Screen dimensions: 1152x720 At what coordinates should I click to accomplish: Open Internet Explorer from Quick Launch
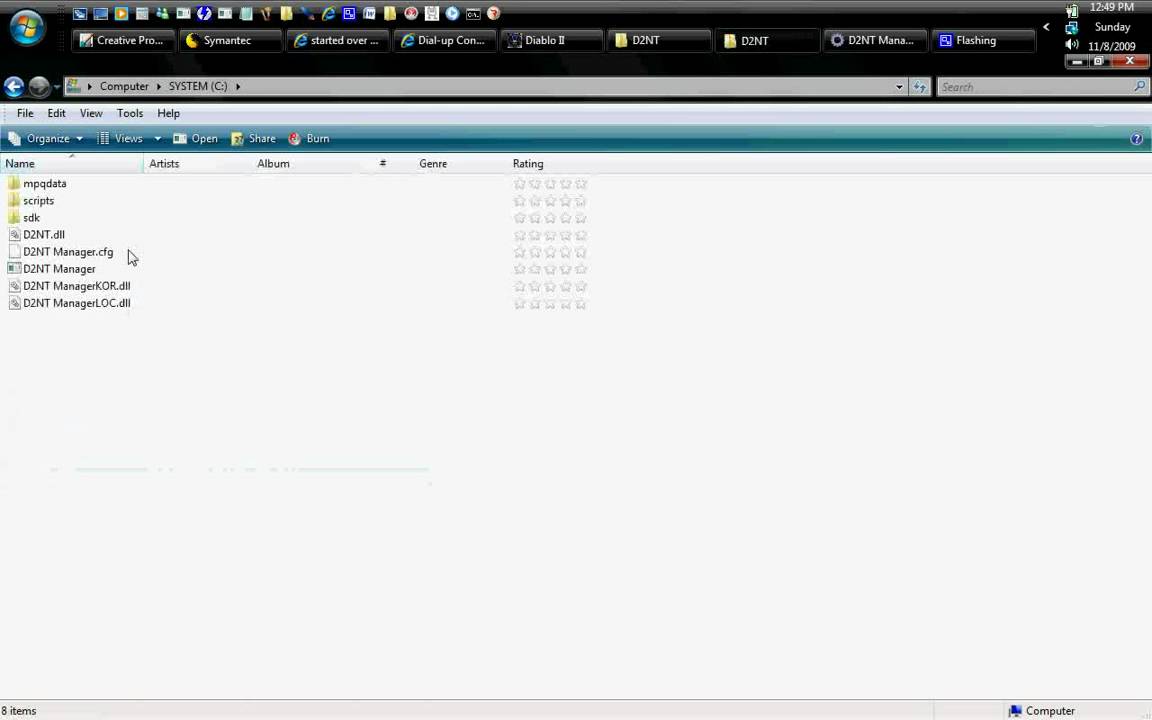328,13
